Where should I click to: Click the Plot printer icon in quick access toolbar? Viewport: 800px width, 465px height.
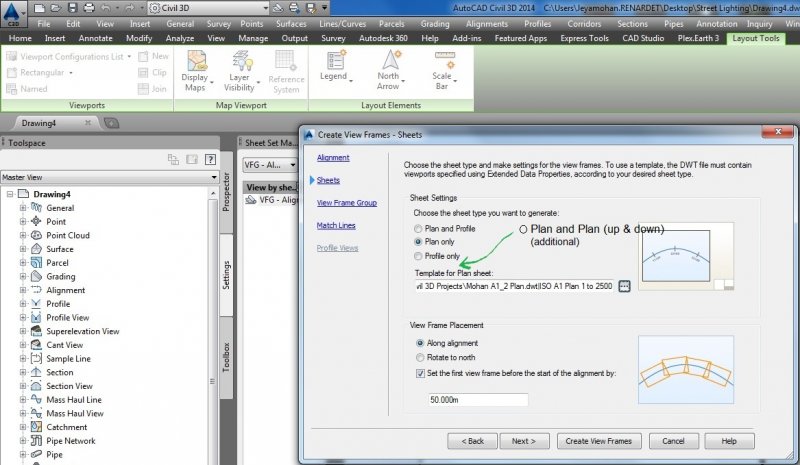(x=89, y=8)
